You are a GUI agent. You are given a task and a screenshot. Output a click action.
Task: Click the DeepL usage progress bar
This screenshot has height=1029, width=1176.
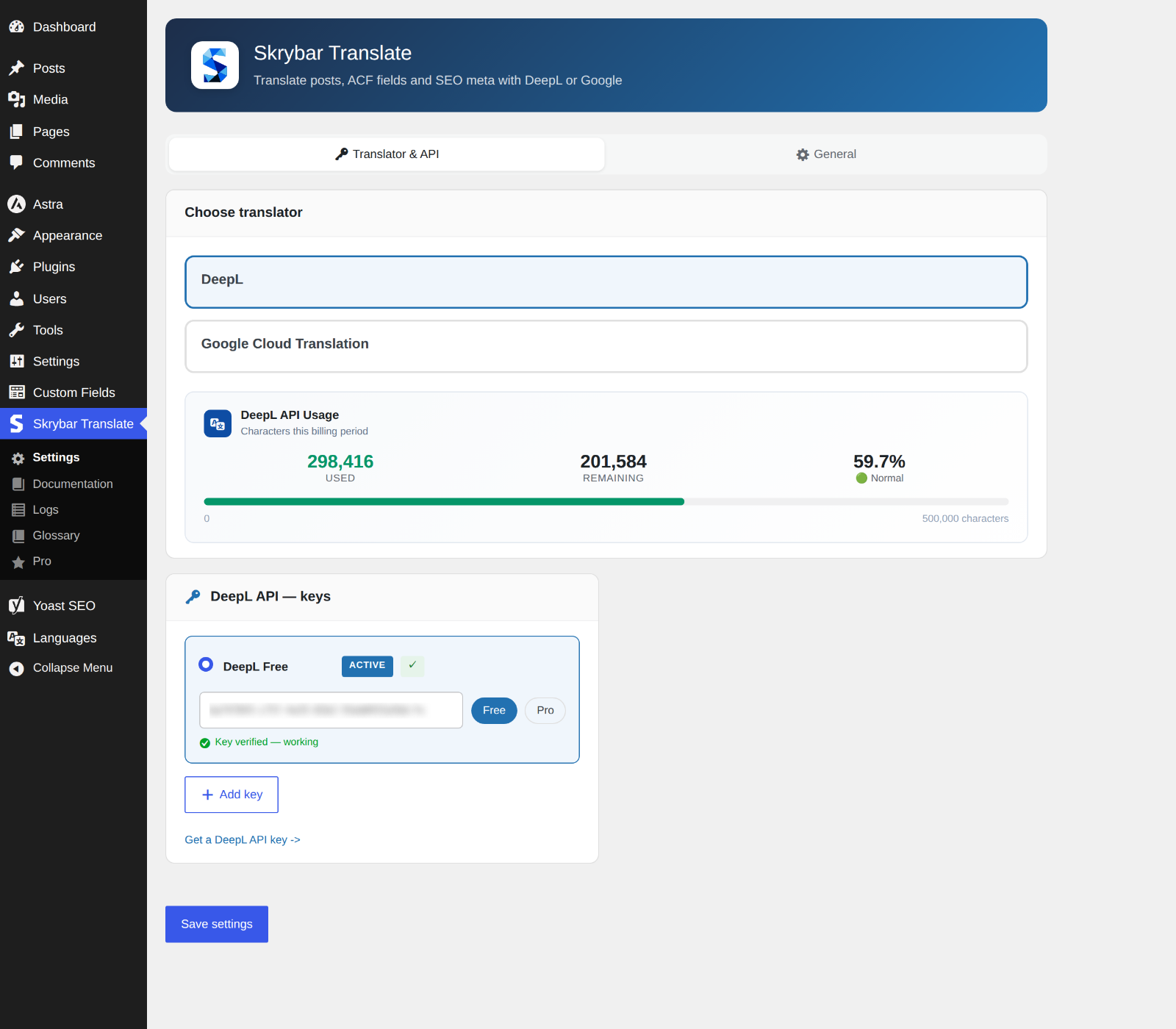pyautogui.click(x=606, y=501)
